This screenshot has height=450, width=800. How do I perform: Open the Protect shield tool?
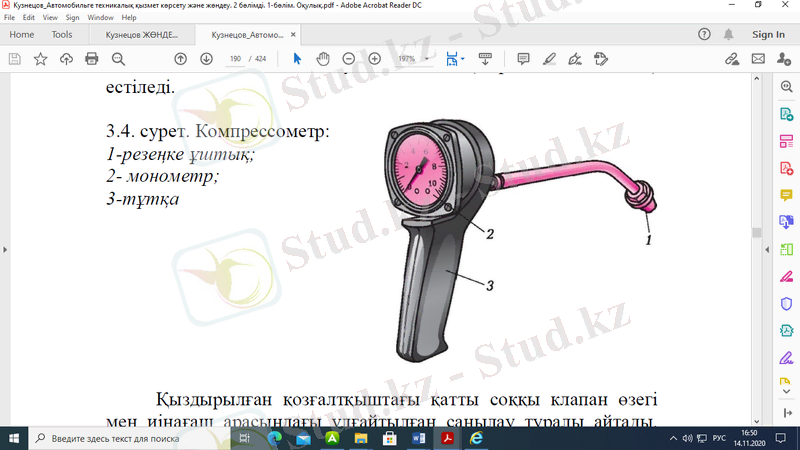click(786, 303)
